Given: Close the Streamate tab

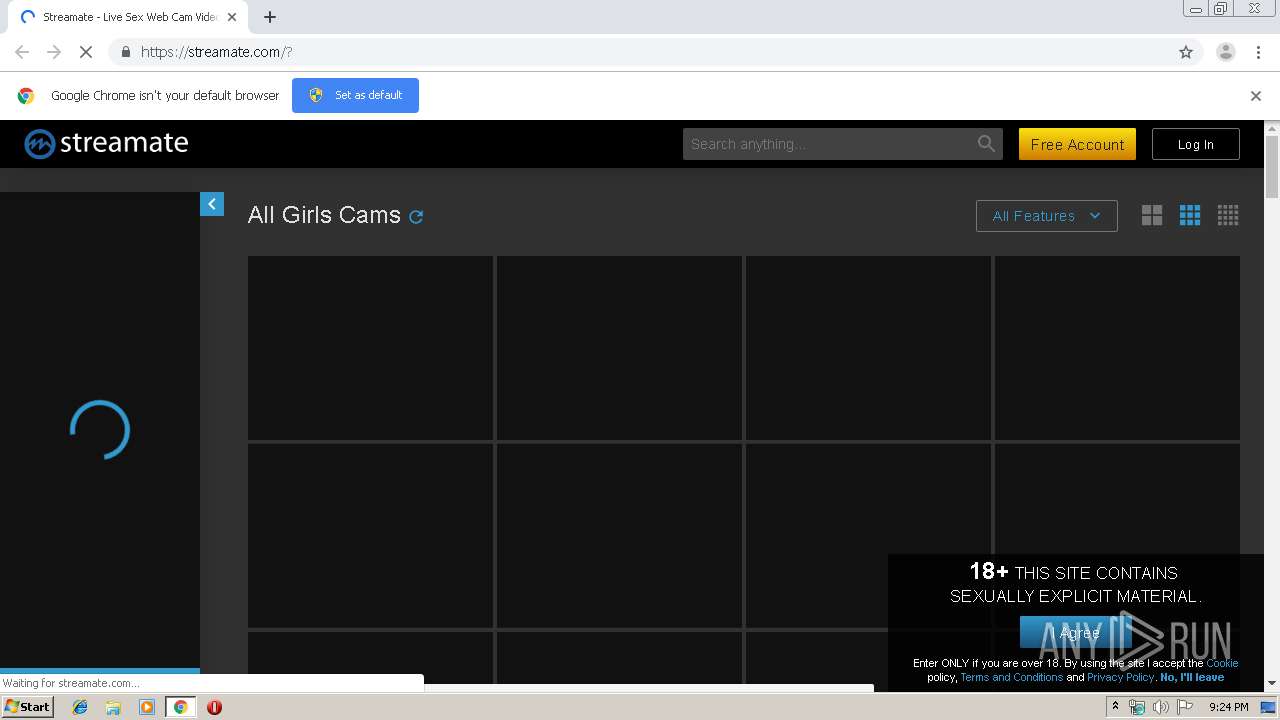Looking at the screenshot, I should click(x=232, y=17).
